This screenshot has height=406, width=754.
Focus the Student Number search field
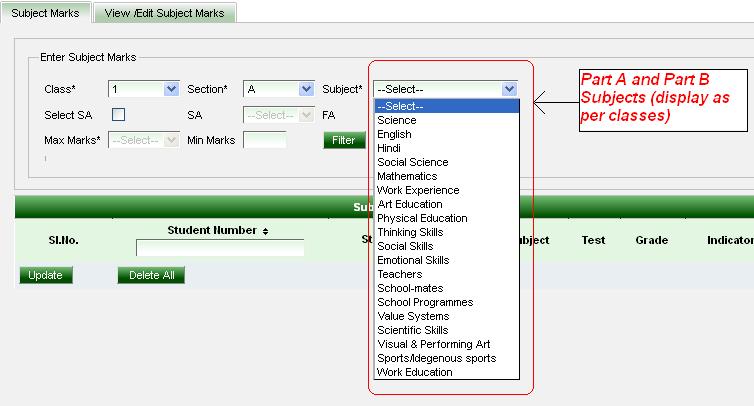click(x=220, y=247)
